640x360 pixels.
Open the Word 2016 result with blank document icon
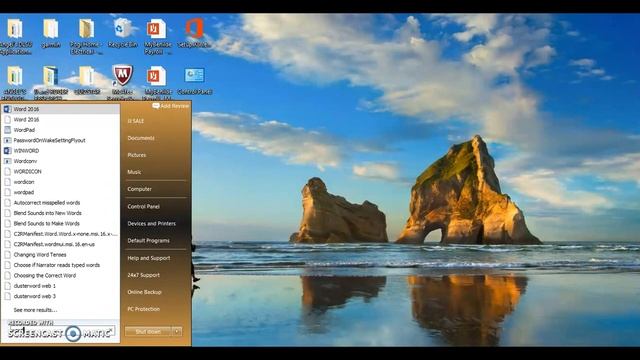(x=60, y=120)
